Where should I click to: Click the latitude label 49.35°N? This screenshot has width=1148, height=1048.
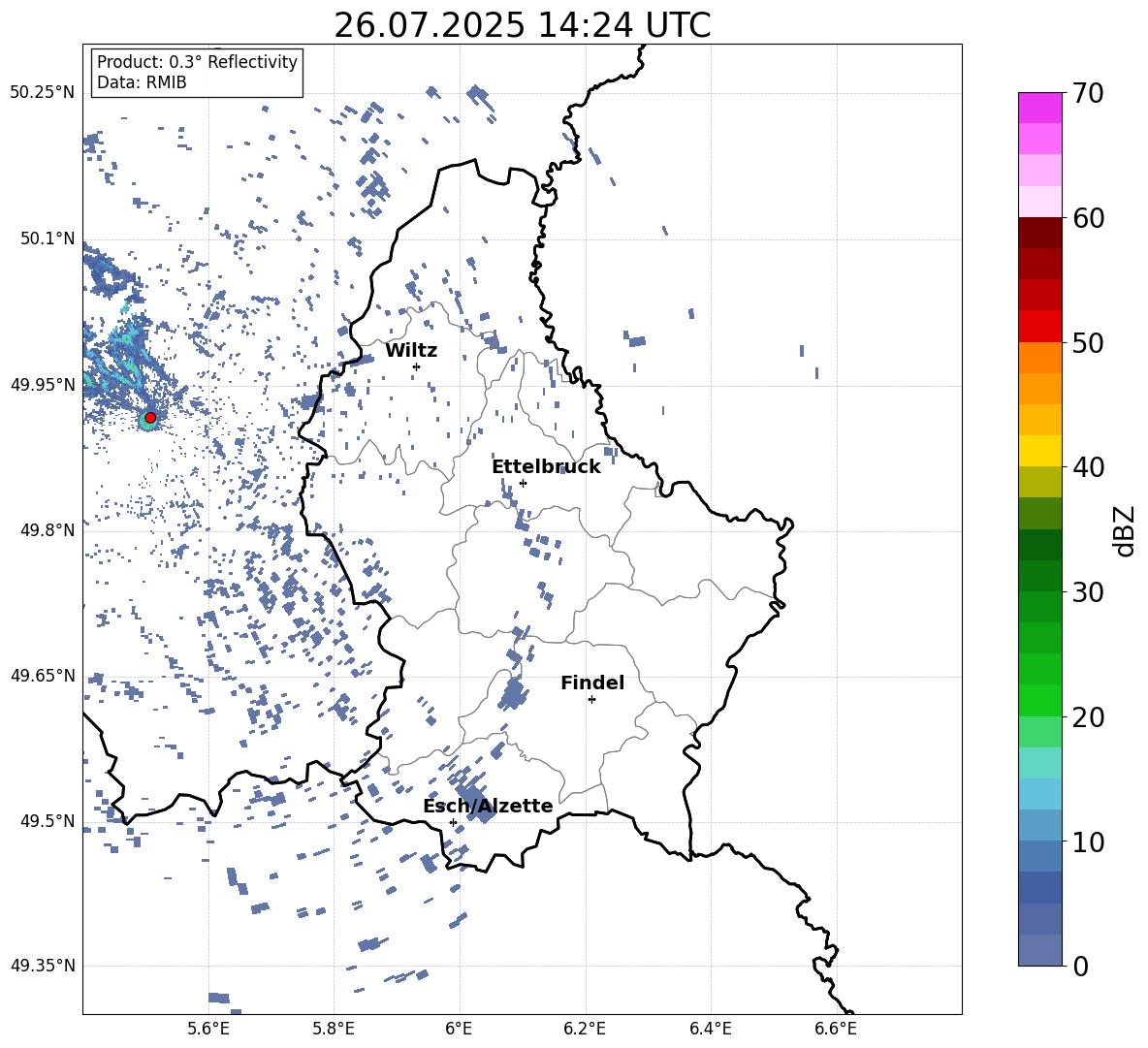coord(43,966)
